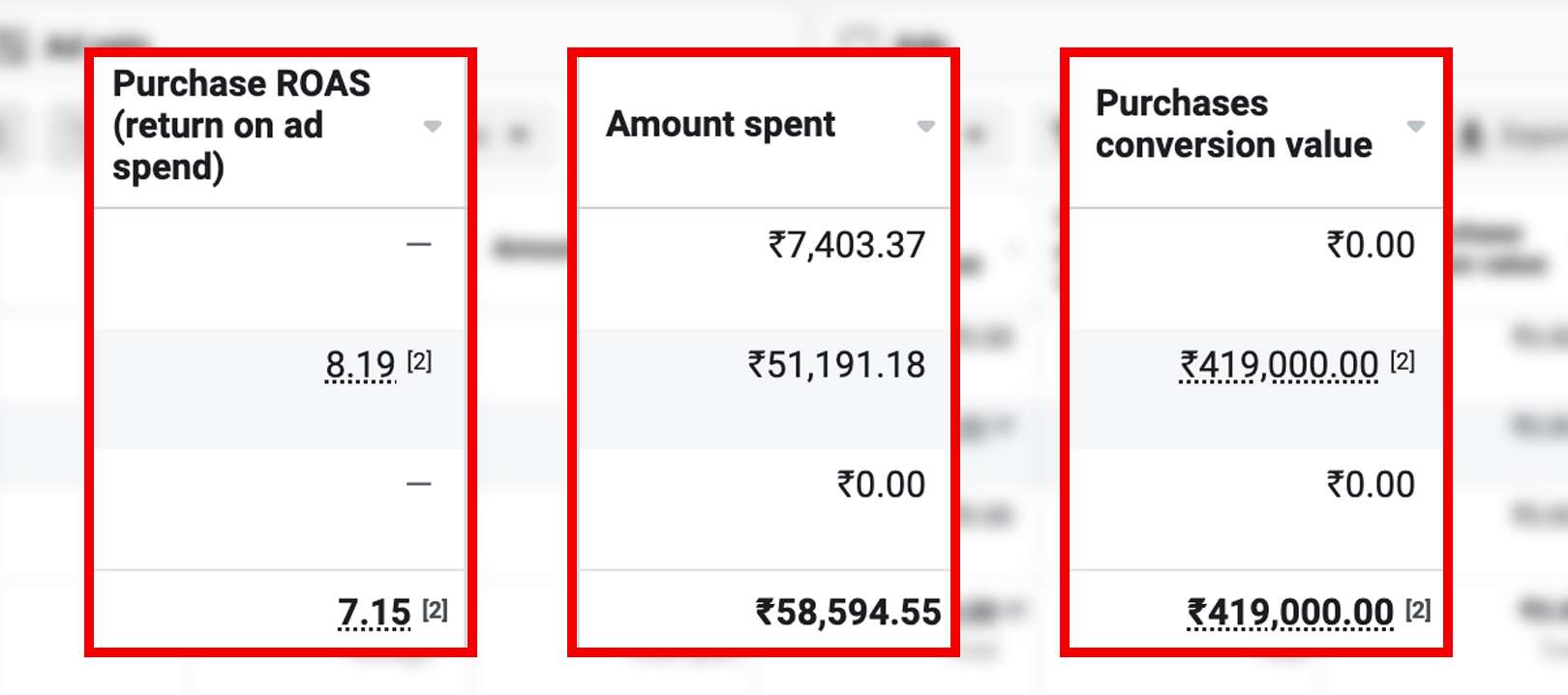The width and height of the screenshot is (1568, 695).
Task: Click the ROAS dash above 8.19
Action: point(419,245)
